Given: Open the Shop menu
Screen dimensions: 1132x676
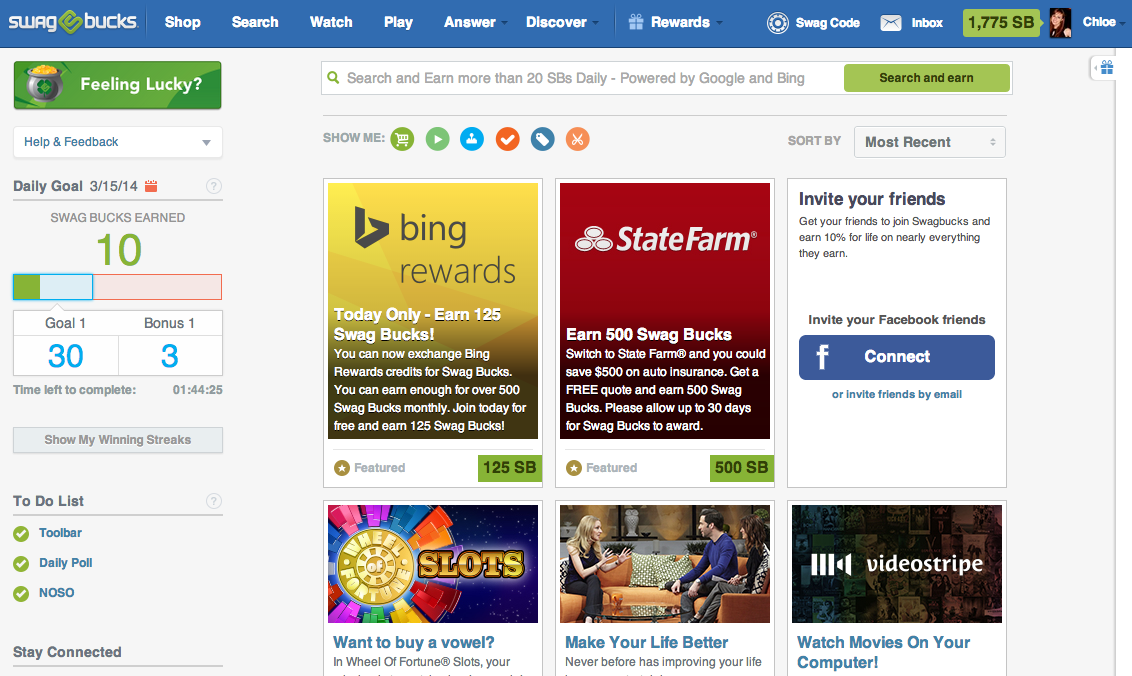Looking at the screenshot, I should coord(183,22).
